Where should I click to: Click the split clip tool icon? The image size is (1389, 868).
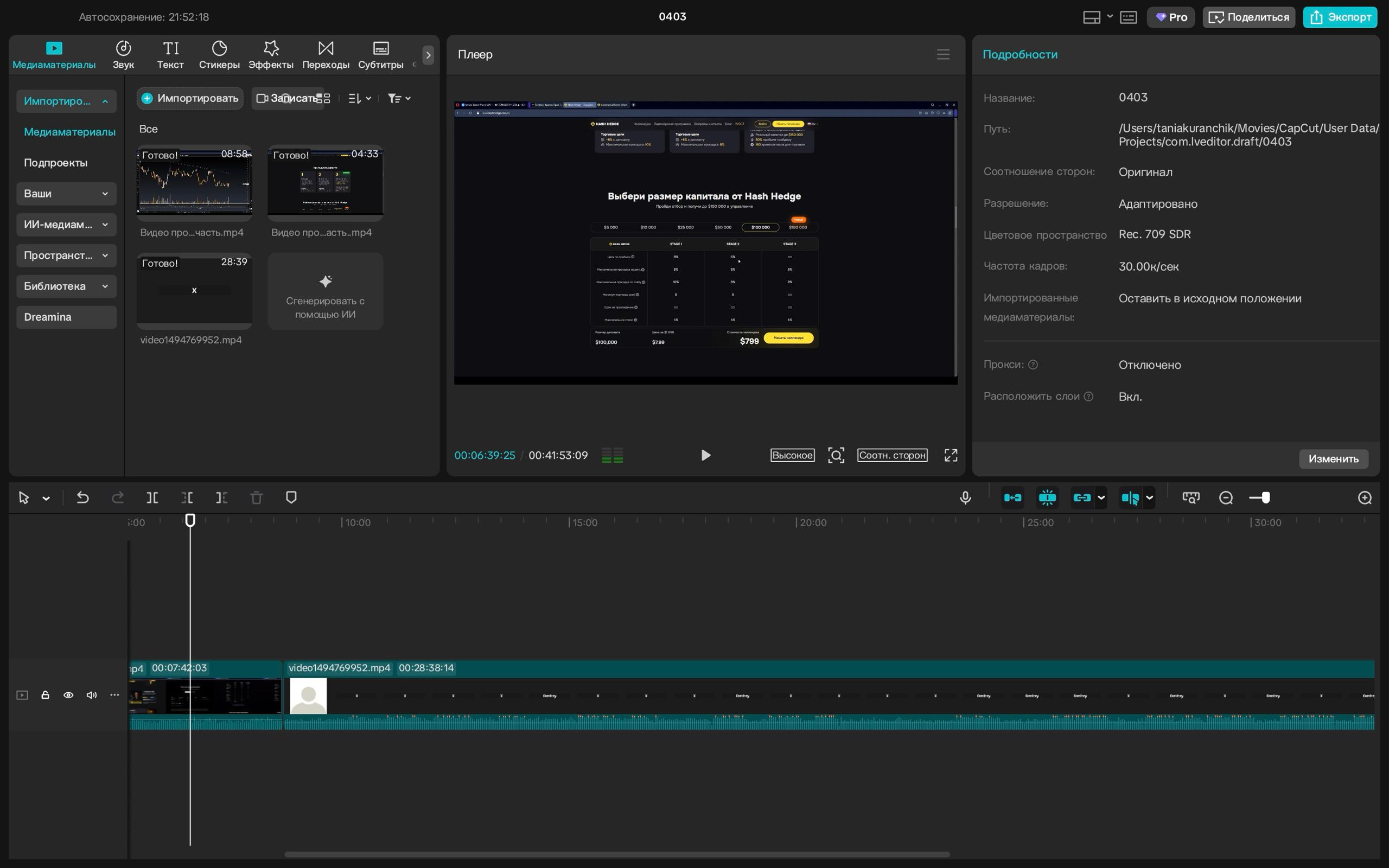152,497
